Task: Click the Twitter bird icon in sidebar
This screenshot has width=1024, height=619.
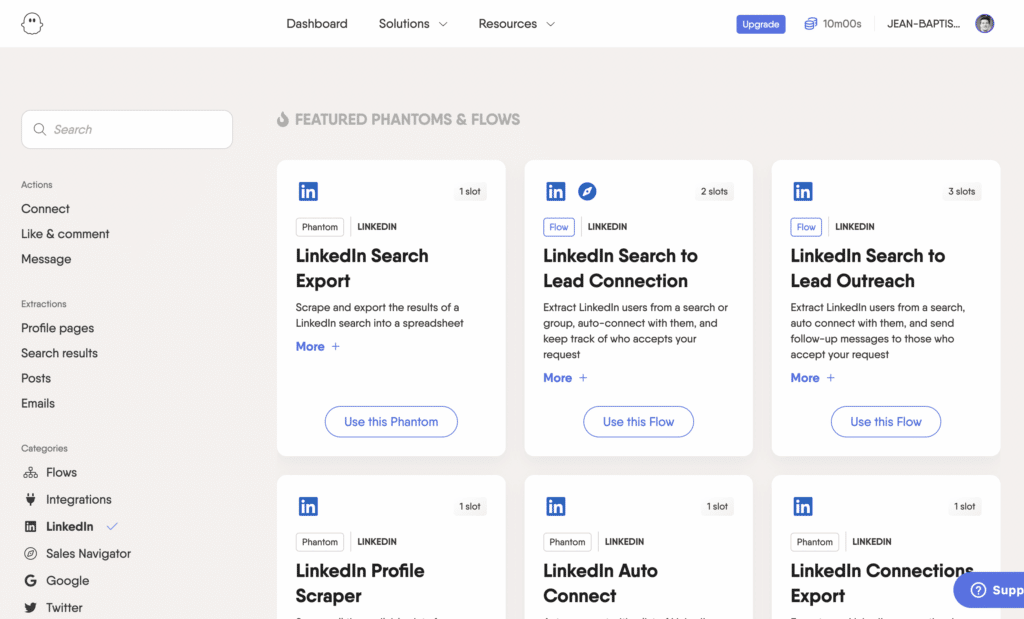Action: pos(30,608)
